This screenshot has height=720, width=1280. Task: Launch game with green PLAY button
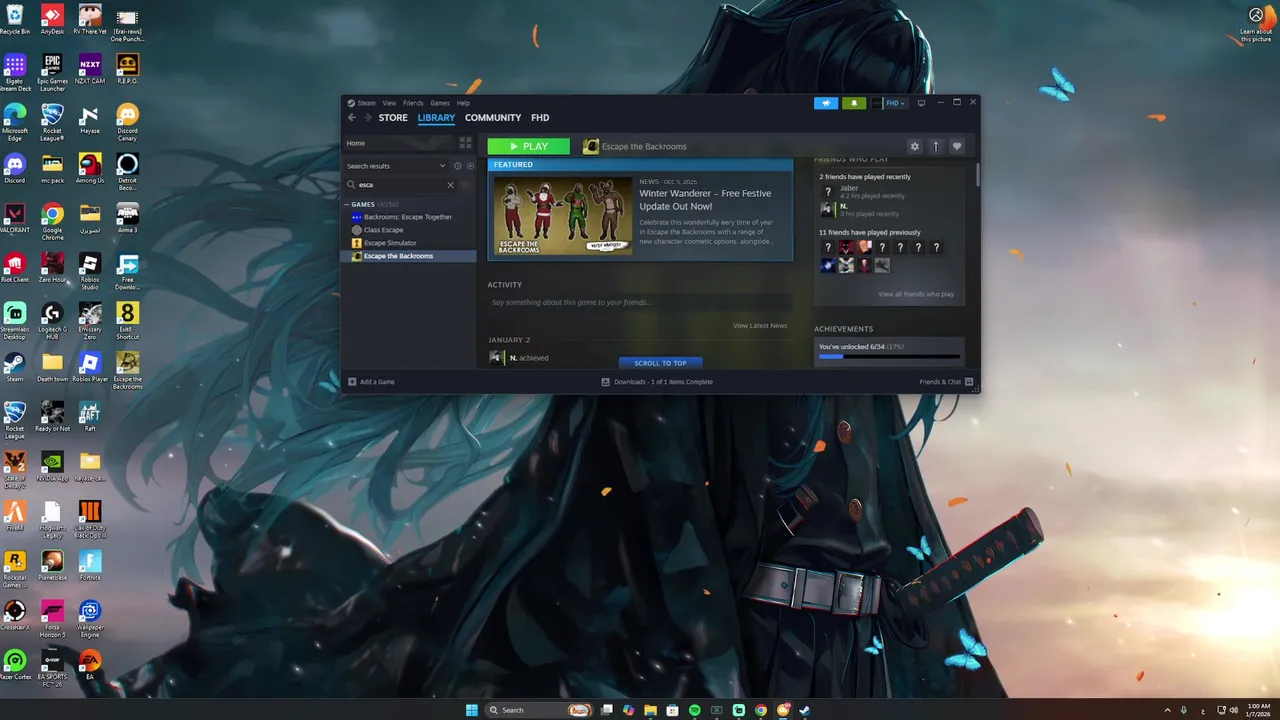pyautogui.click(x=529, y=146)
